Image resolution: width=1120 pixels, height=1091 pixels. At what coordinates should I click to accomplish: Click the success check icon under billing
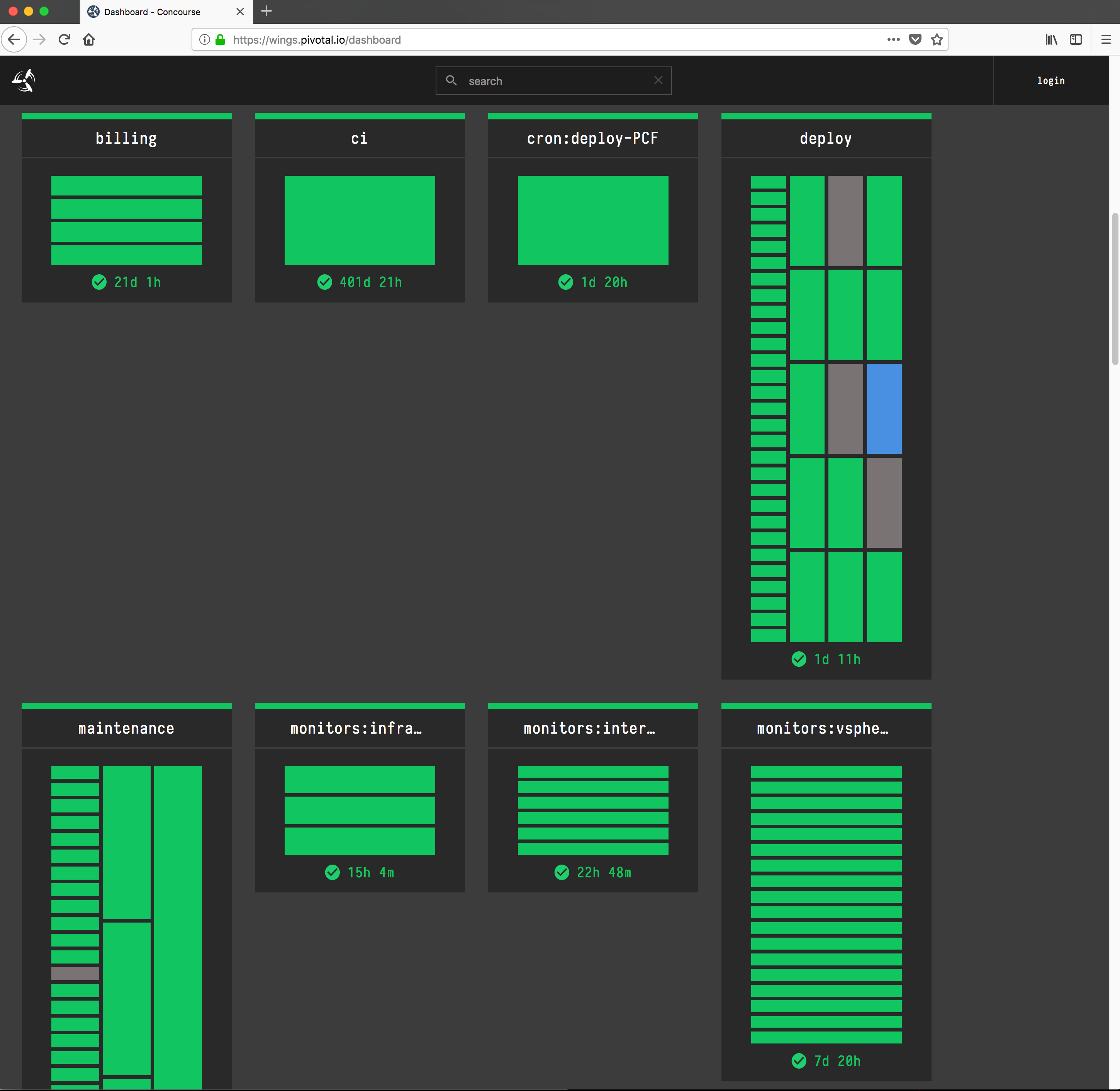click(x=98, y=282)
